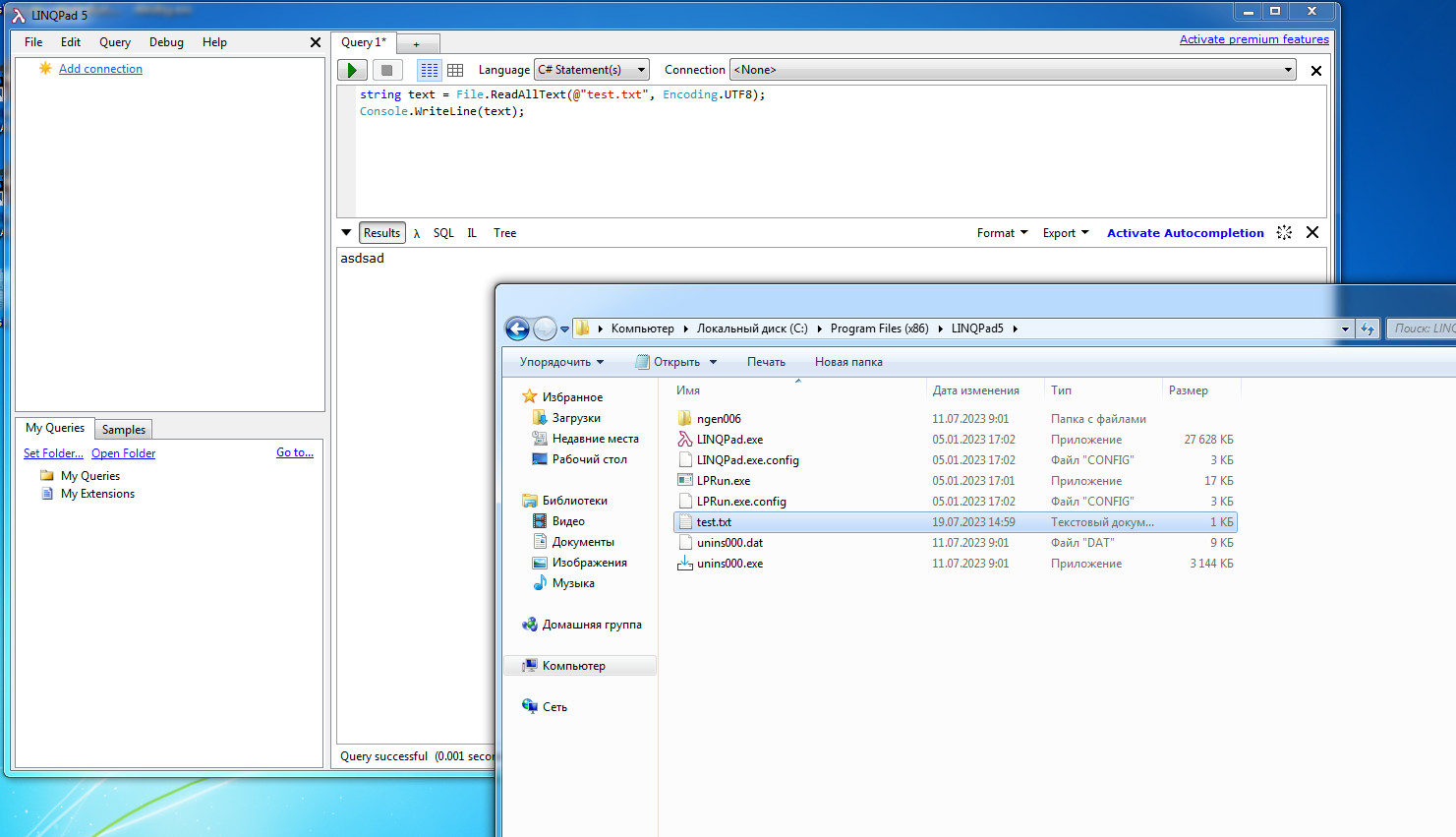This screenshot has width=1456, height=837.
Task: Select the Results tab
Action: (x=381, y=233)
